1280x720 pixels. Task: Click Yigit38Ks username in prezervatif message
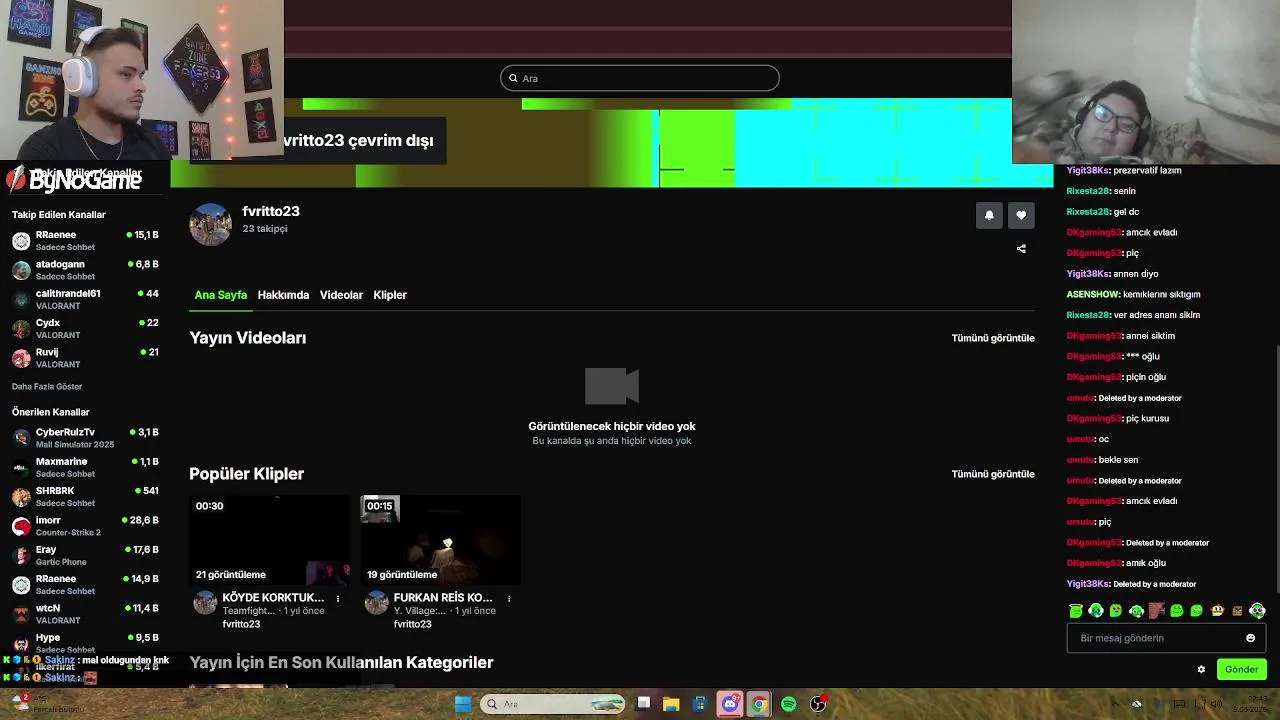(x=1088, y=171)
